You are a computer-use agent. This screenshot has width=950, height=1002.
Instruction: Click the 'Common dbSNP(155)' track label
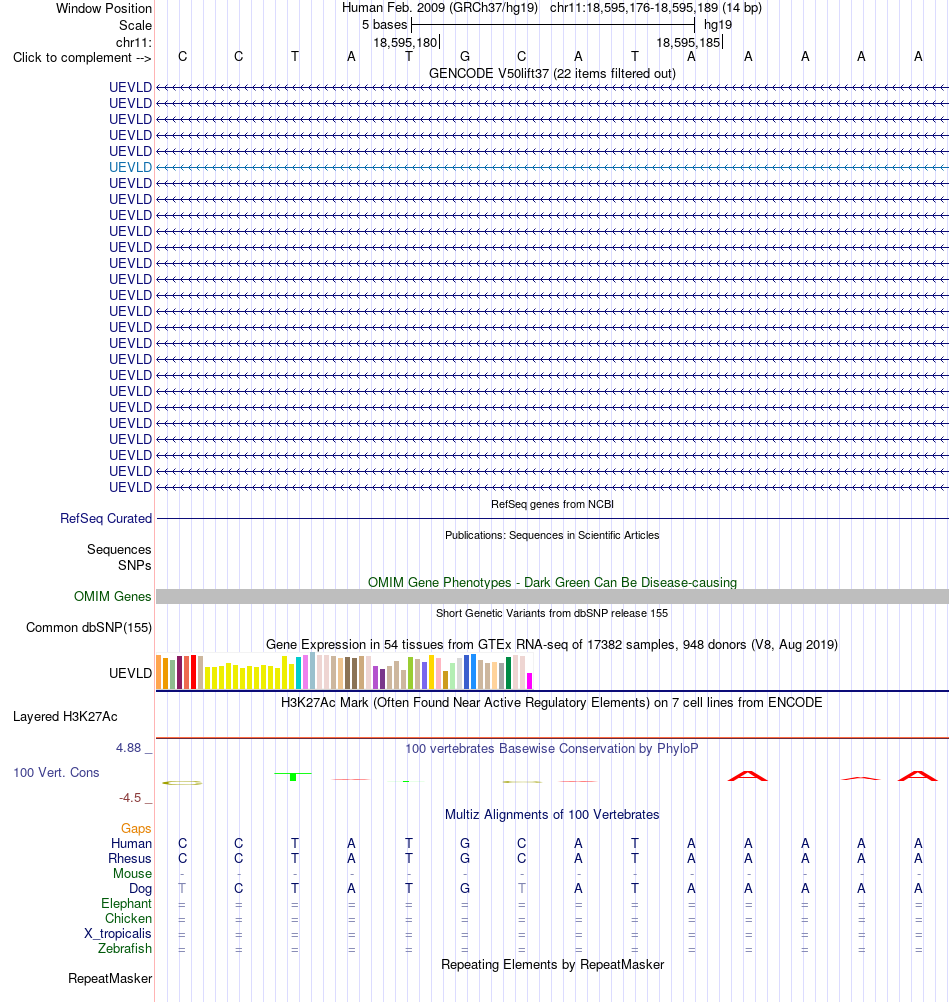(89, 628)
